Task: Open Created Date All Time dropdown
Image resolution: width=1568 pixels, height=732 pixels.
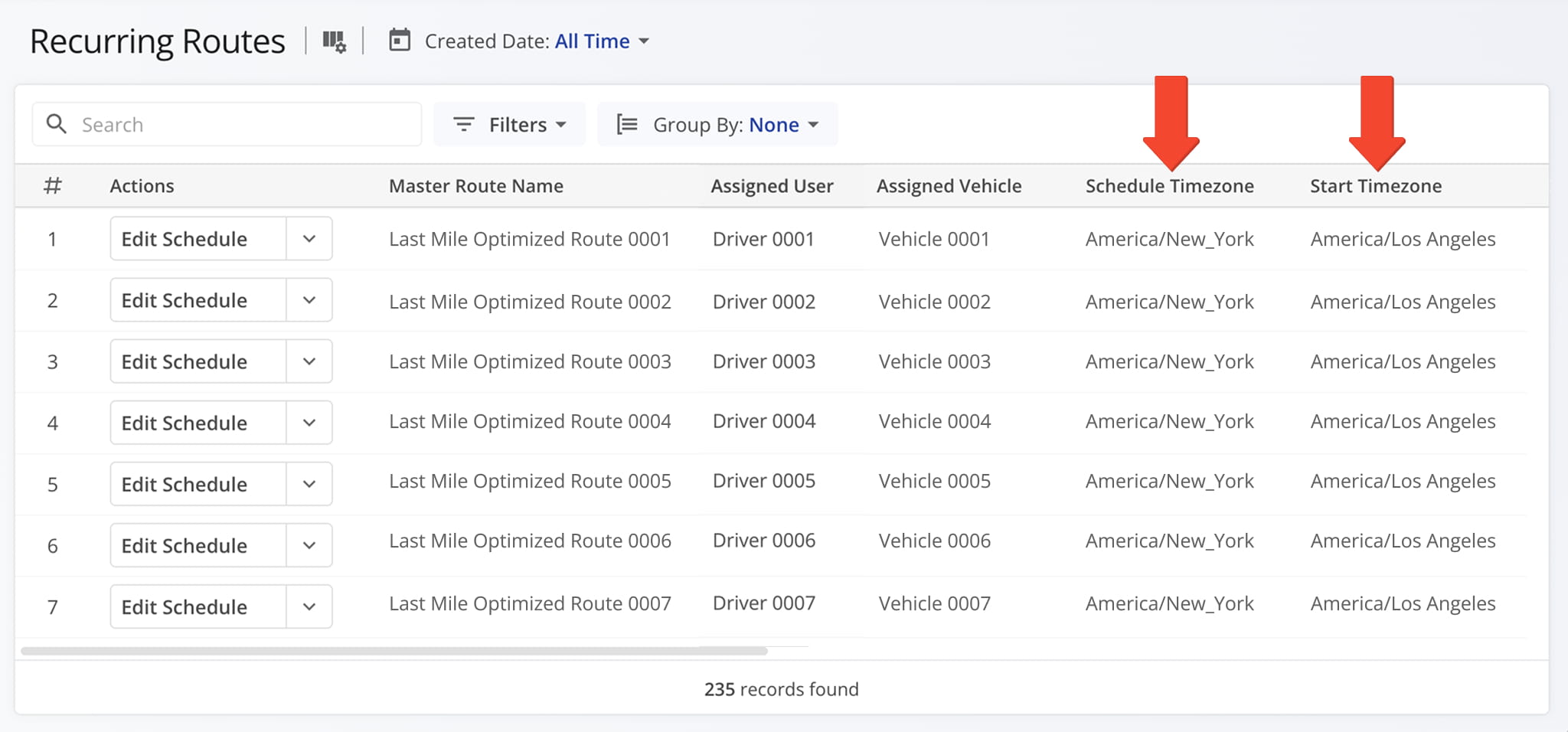Action: click(602, 41)
